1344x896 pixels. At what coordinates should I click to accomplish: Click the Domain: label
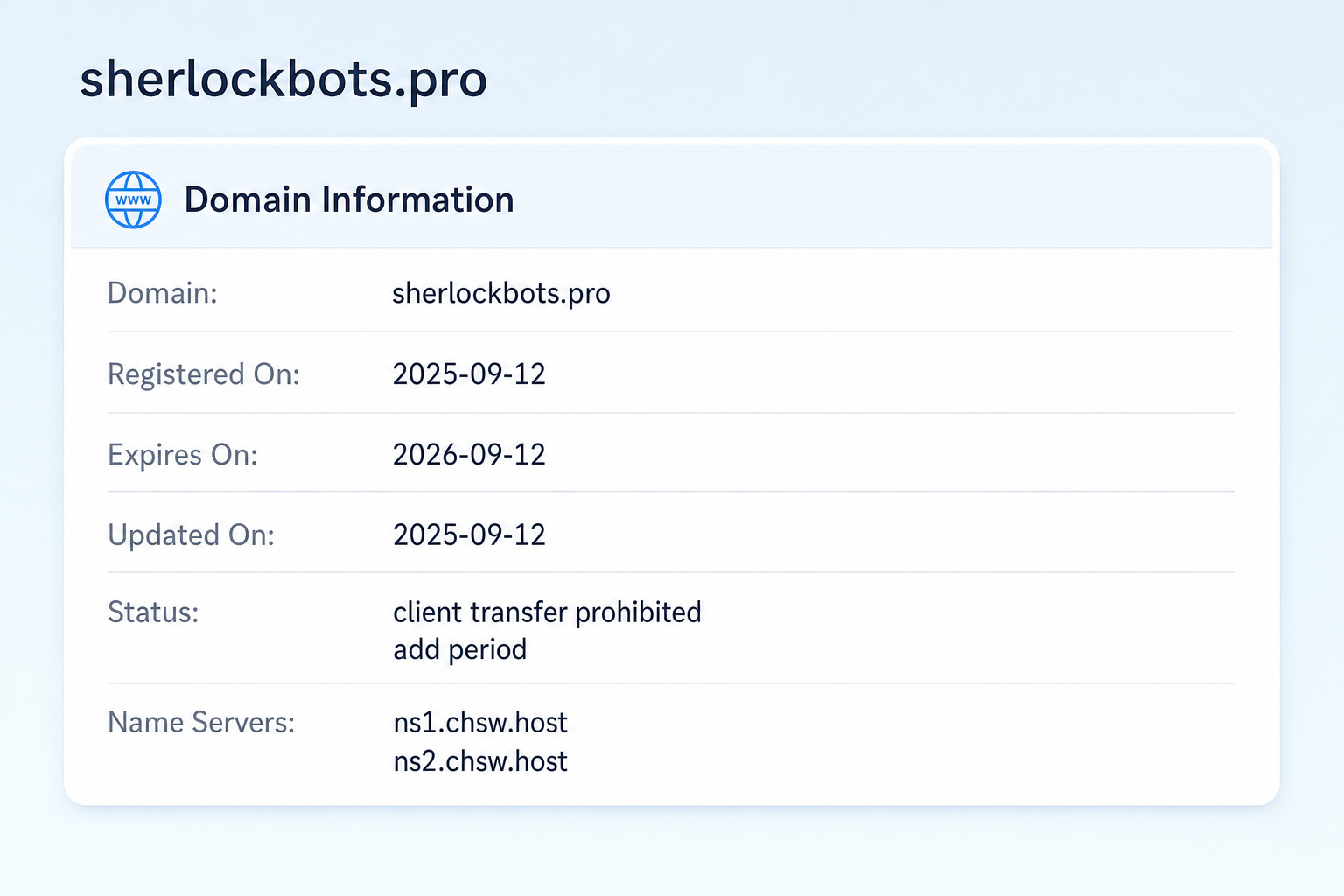(x=163, y=292)
